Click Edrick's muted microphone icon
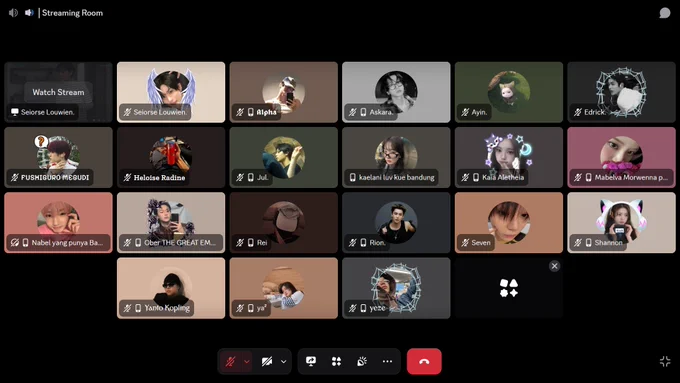 point(578,112)
